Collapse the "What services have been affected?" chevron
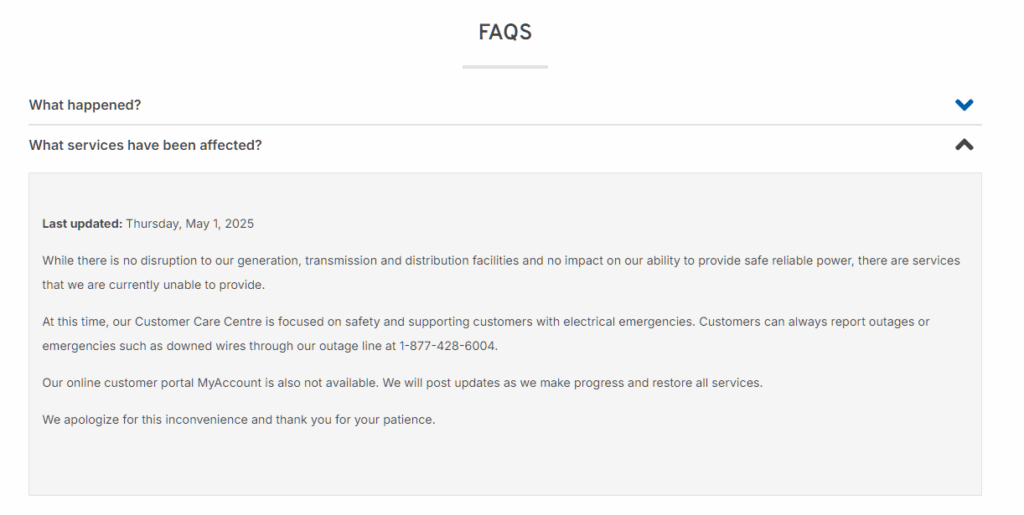The image size is (1024, 515). pos(964,145)
